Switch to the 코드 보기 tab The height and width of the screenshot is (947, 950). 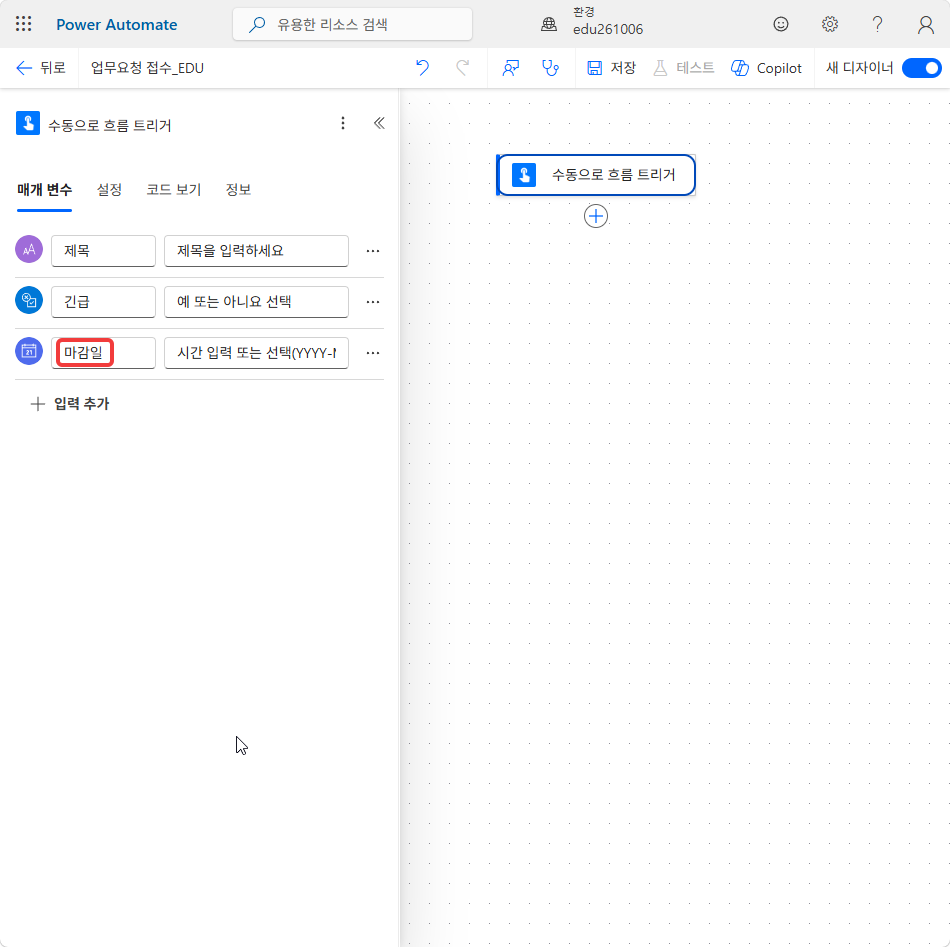[x=173, y=190]
